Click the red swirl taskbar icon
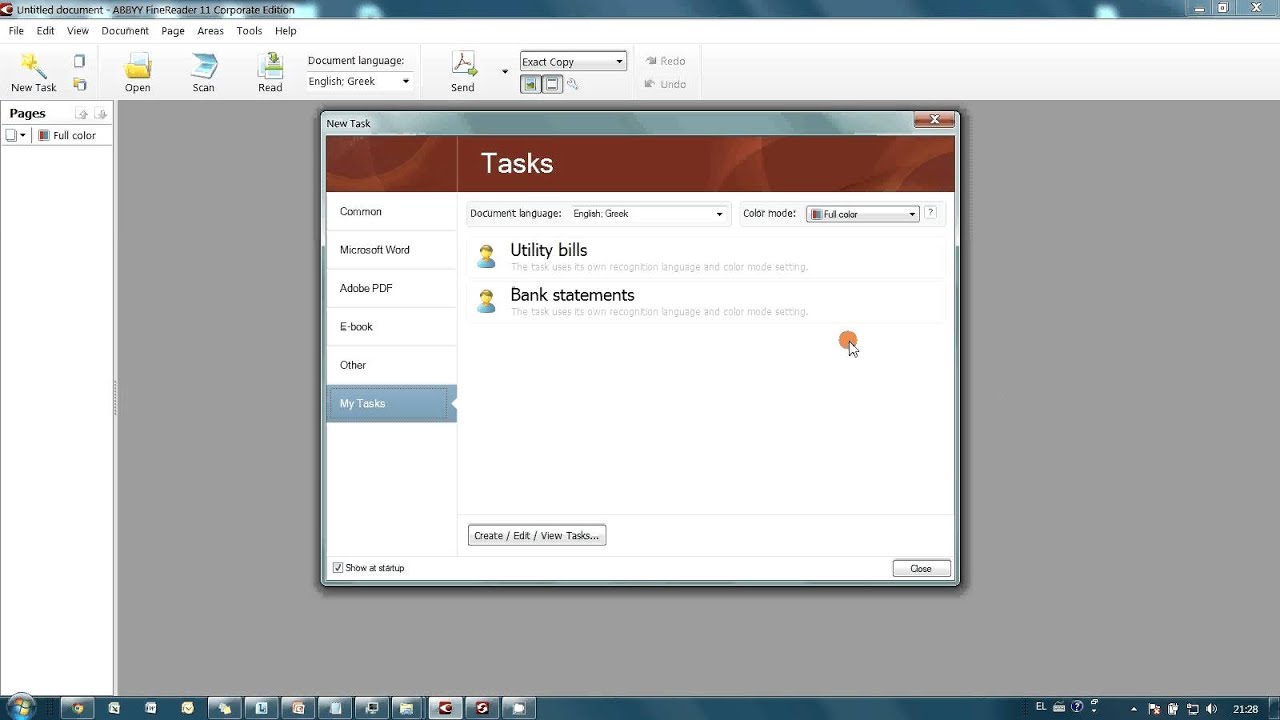Screen dimensions: 1280x720 (x=483, y=708)
